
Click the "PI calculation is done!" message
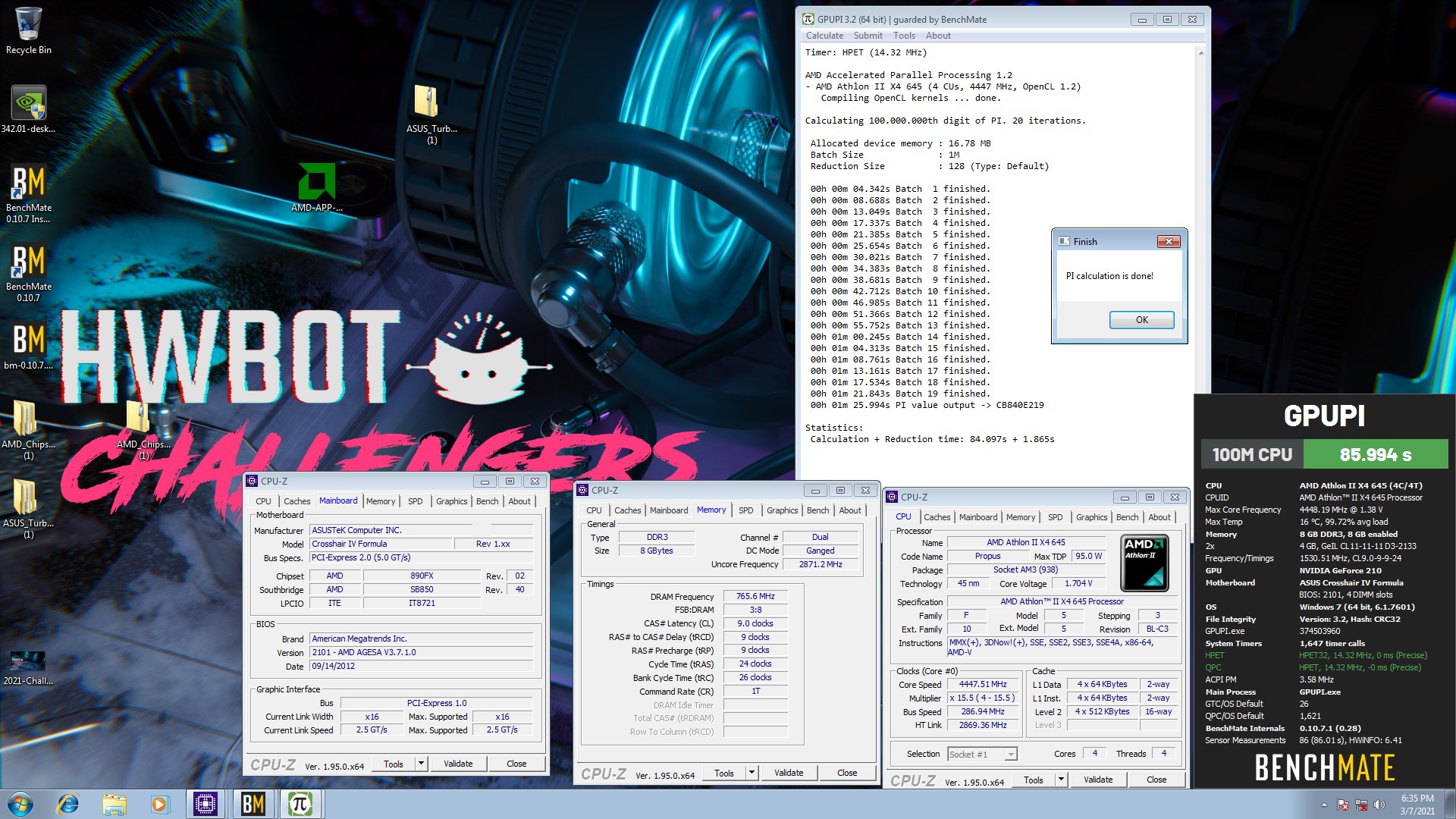pos(1109,276)
